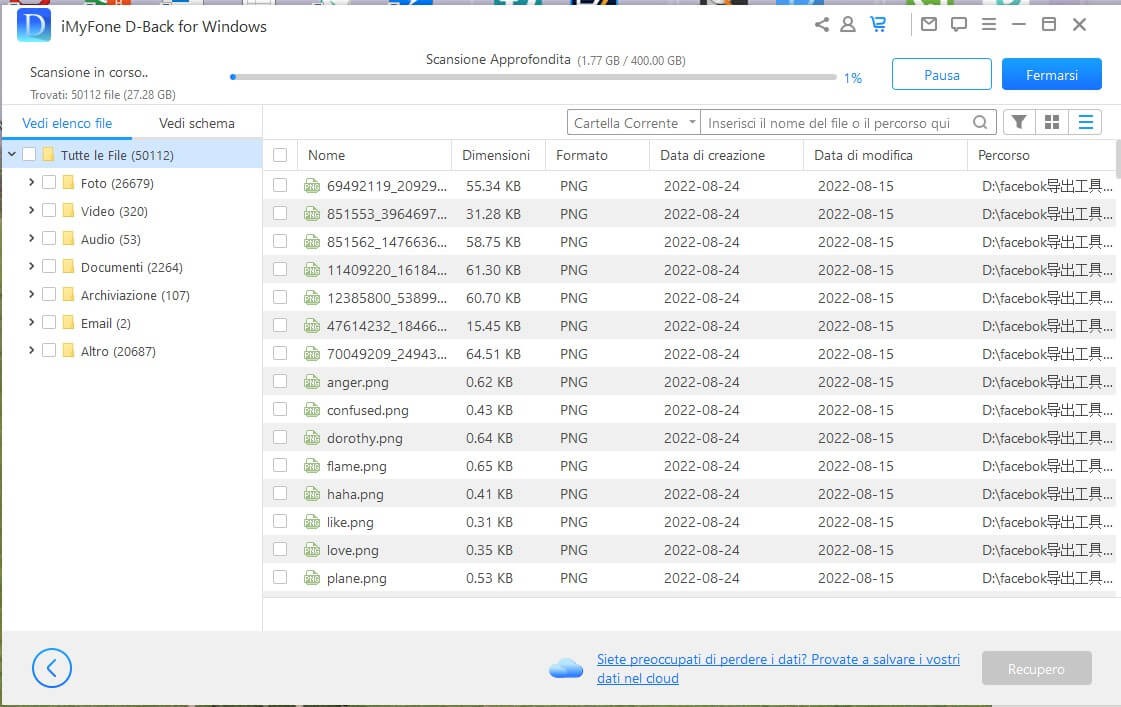The image size is (1121, 707).
Task: Click the mail envelope icon
Action: tap(929, 24)
